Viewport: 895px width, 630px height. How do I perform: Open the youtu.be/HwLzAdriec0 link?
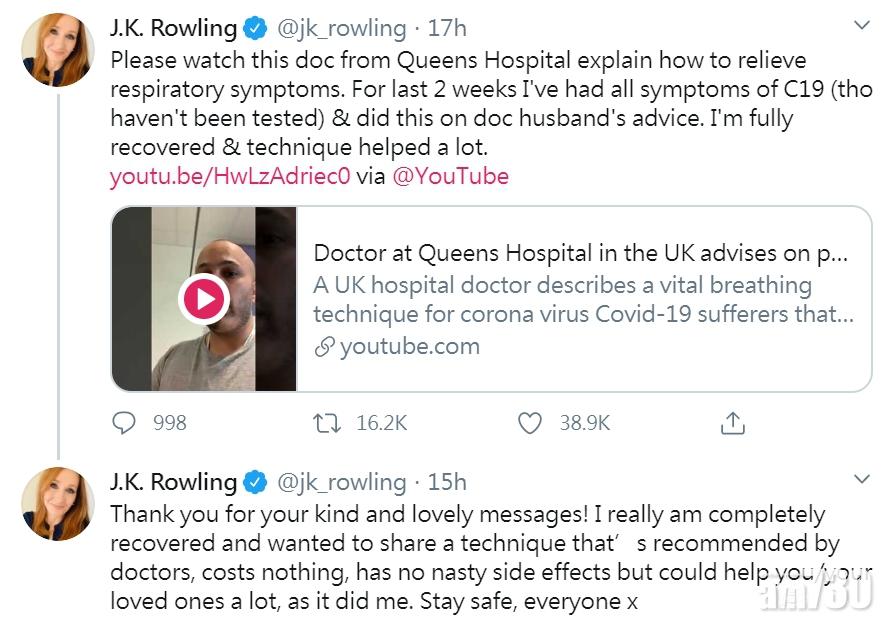[x=231, y=177]
